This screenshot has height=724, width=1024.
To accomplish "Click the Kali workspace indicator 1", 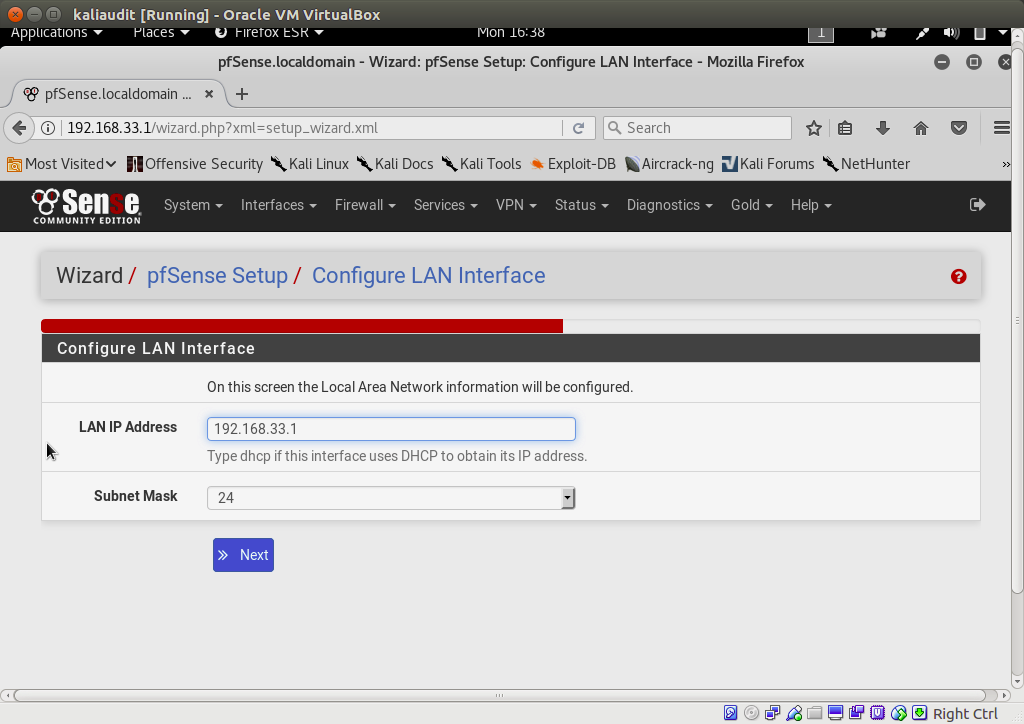I will [821, 33].
